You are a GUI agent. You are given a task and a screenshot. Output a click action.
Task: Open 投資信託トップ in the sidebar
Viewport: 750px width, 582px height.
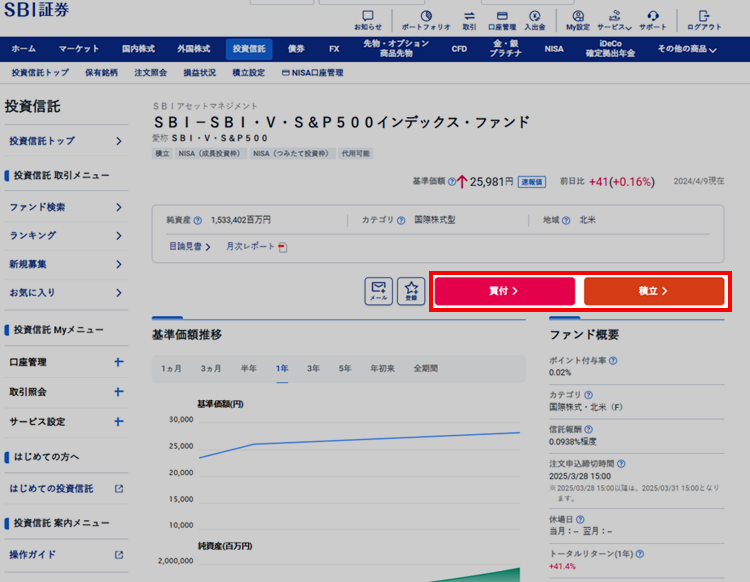[x=66, y=141]
